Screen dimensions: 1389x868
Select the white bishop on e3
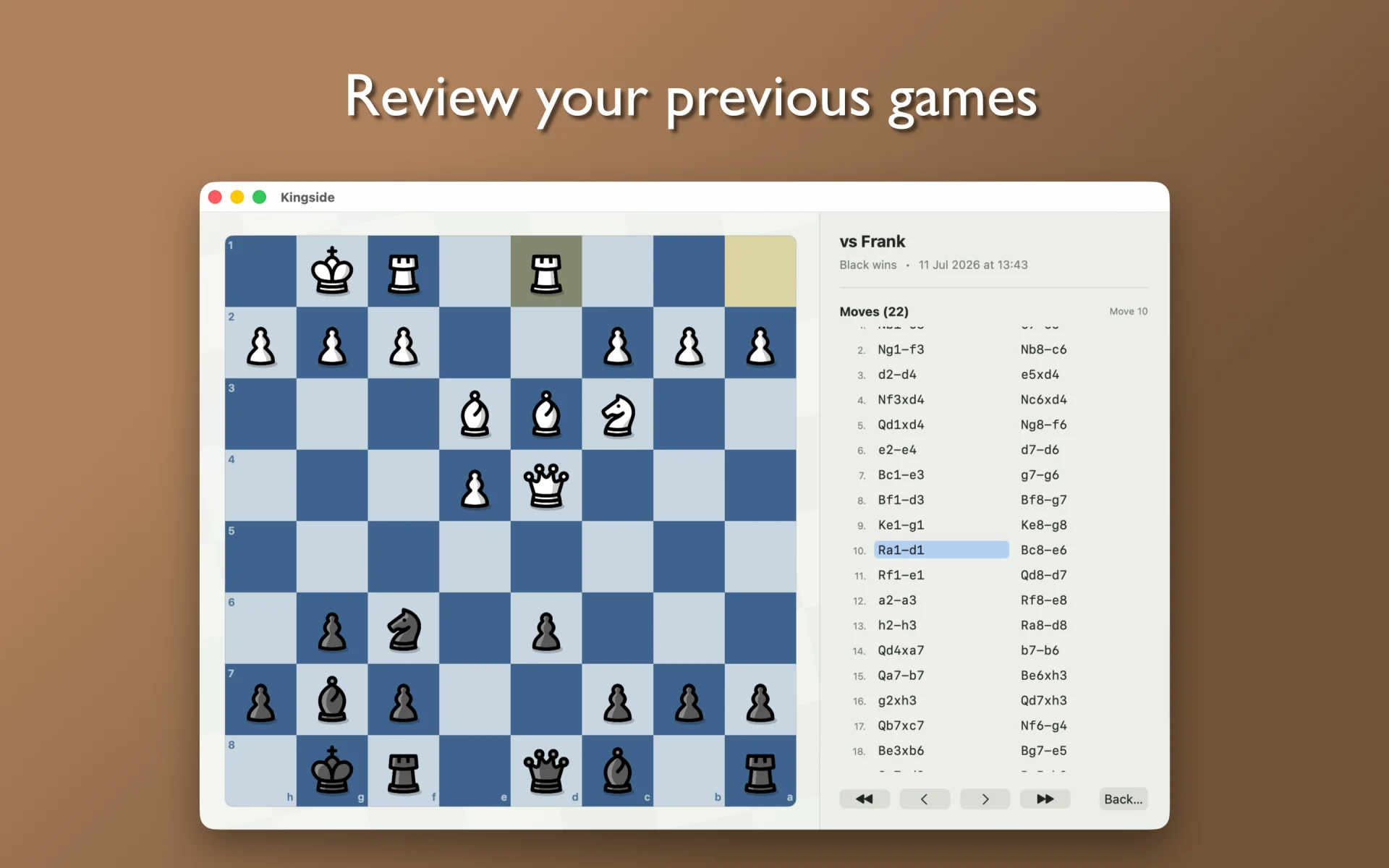[x=475, y=414]
